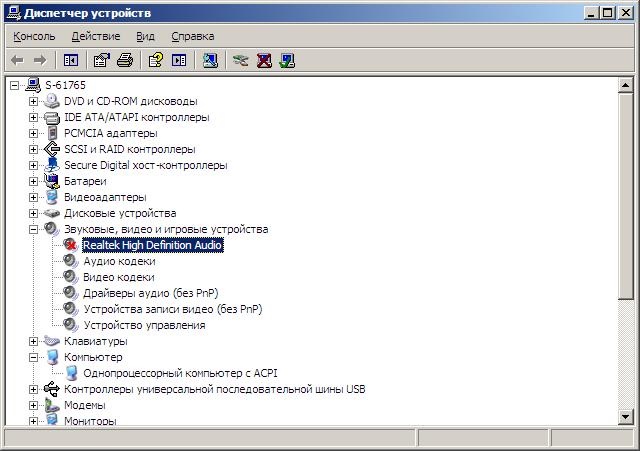This screenshot has width=640, height=451.
Task: Click the IDE ATA/ATAPI controller icon
Action: point(52,118)
